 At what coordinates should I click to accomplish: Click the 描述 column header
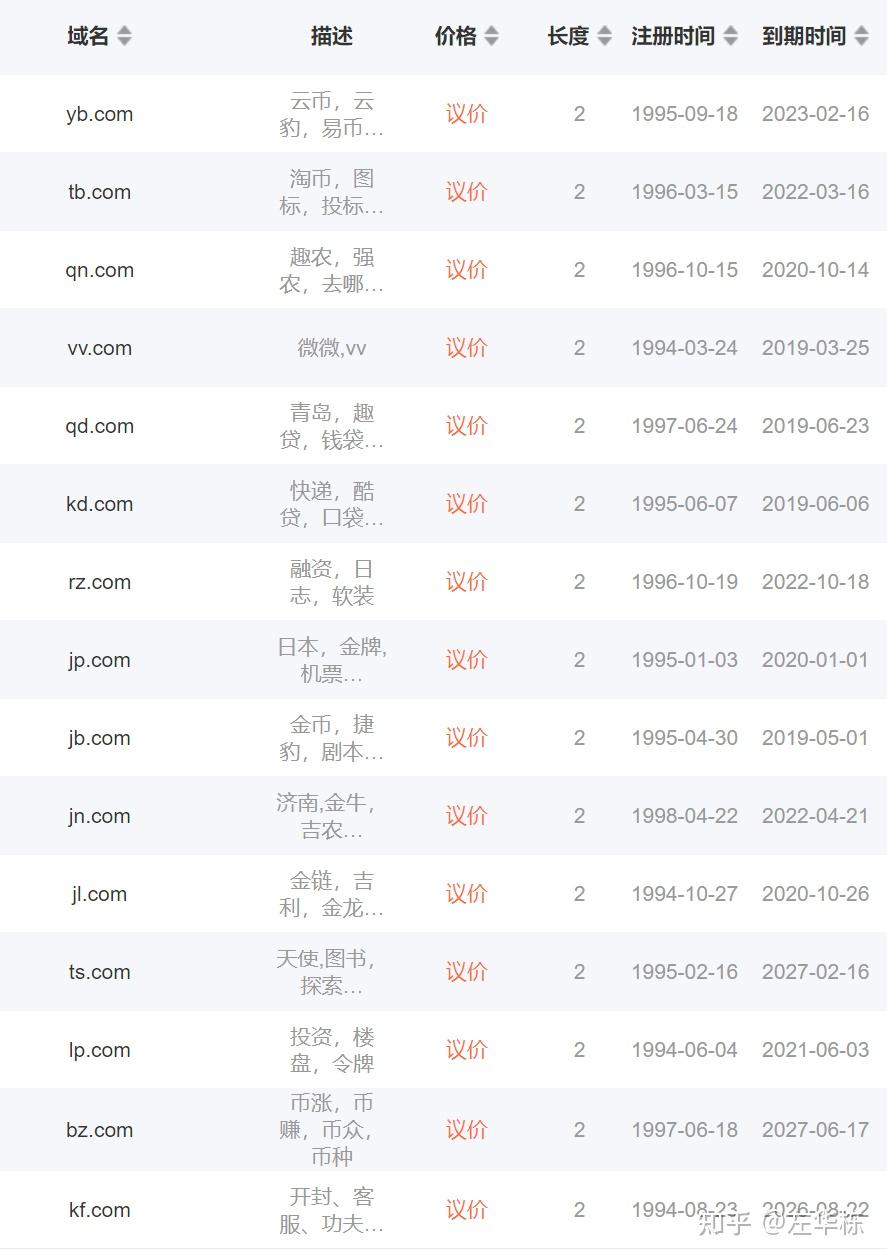[x=331, y=37]
